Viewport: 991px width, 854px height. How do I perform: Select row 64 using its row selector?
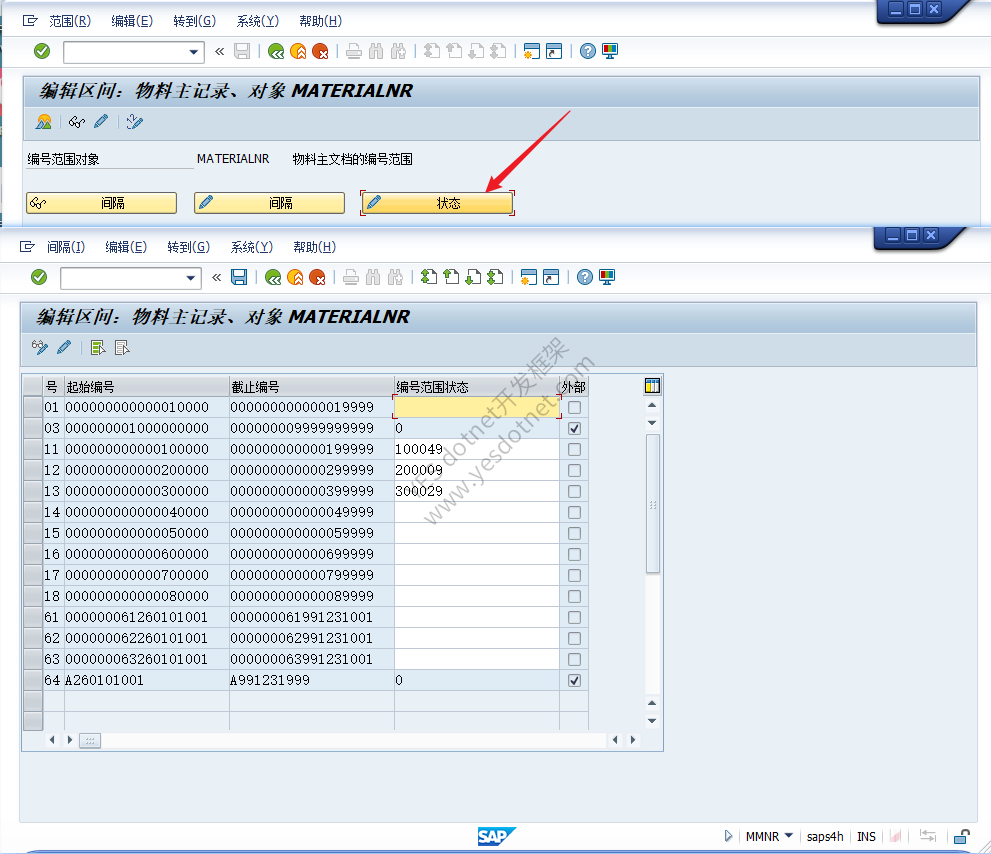33,680
